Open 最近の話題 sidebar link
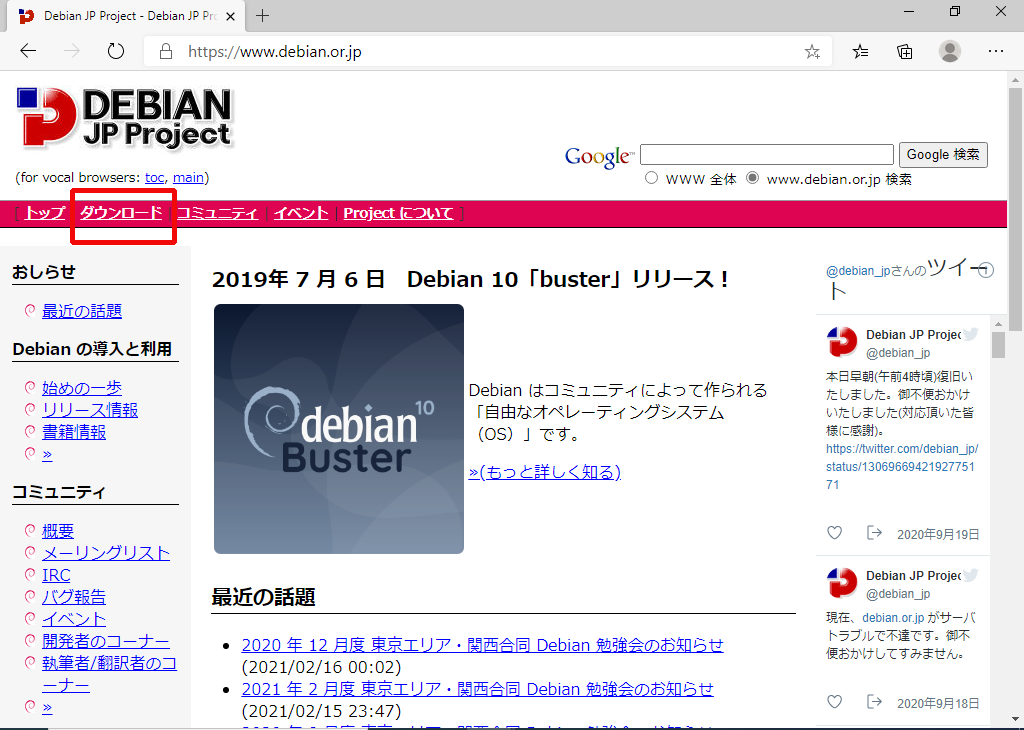The width and height of the screenshot is (1024, 730). (x=82, y=311)
